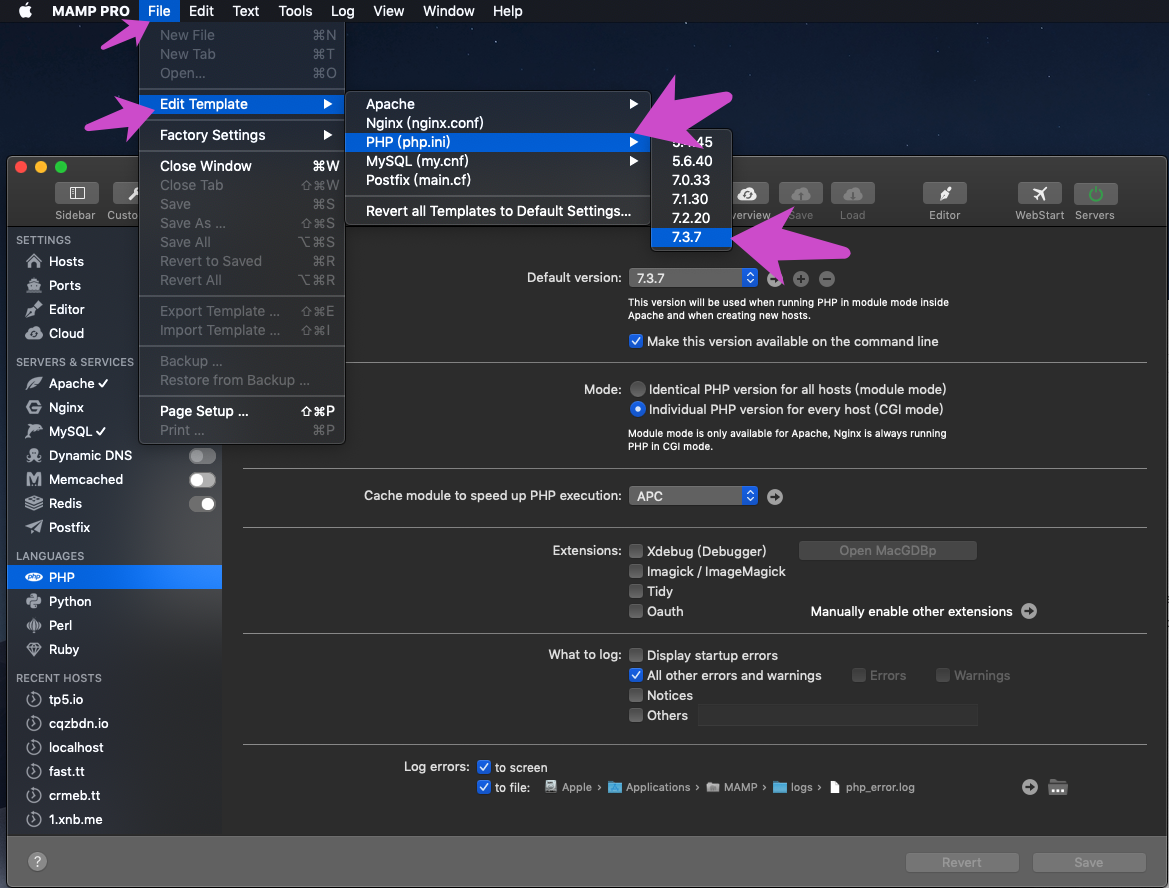Open the Apple menu
The image size is (1169, 888).
coord(25,11)
